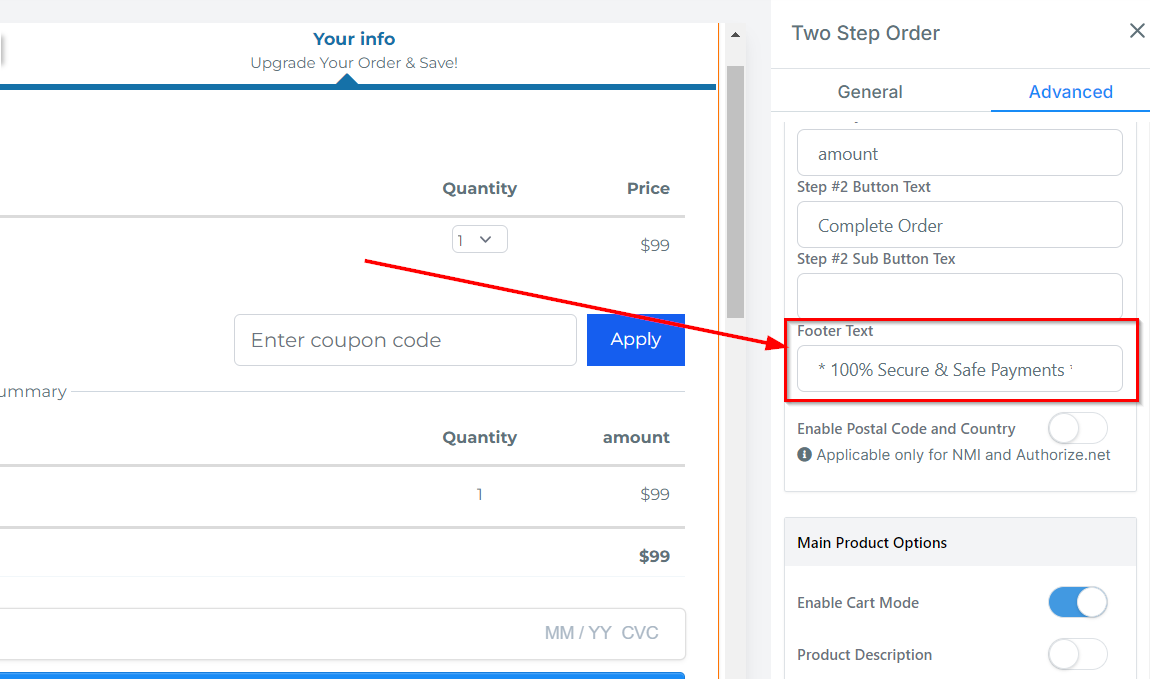Click the preview pane scrollbar thumb
The width and height of the screenshot is (1150, 679).
pos(735,190)
